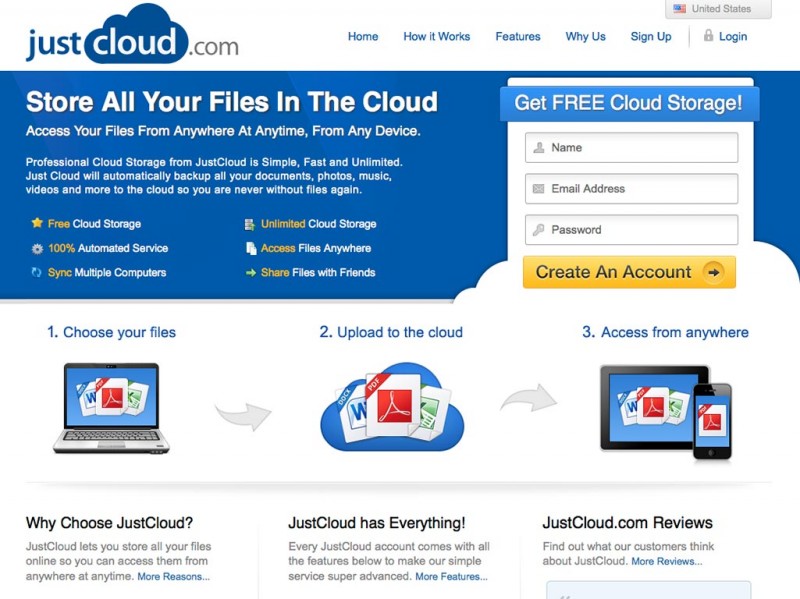Click the server icon beside Unlimited Cloud Storage

click(249, 224)
